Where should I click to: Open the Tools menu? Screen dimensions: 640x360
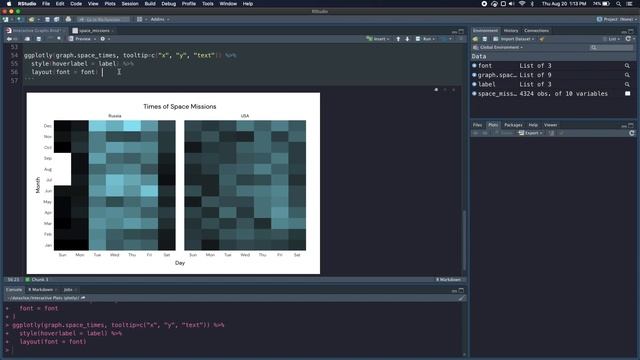click(207, 4)
